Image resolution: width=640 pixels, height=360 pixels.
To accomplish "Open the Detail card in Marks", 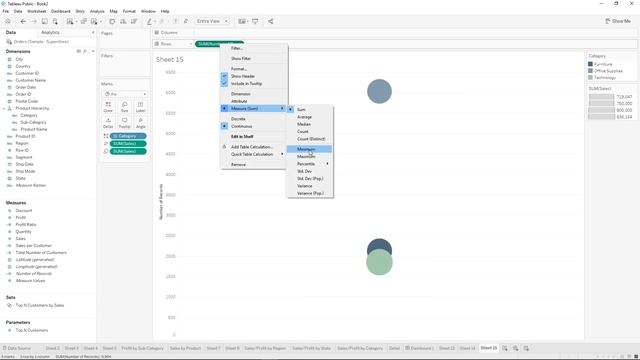I will [108, 123].
